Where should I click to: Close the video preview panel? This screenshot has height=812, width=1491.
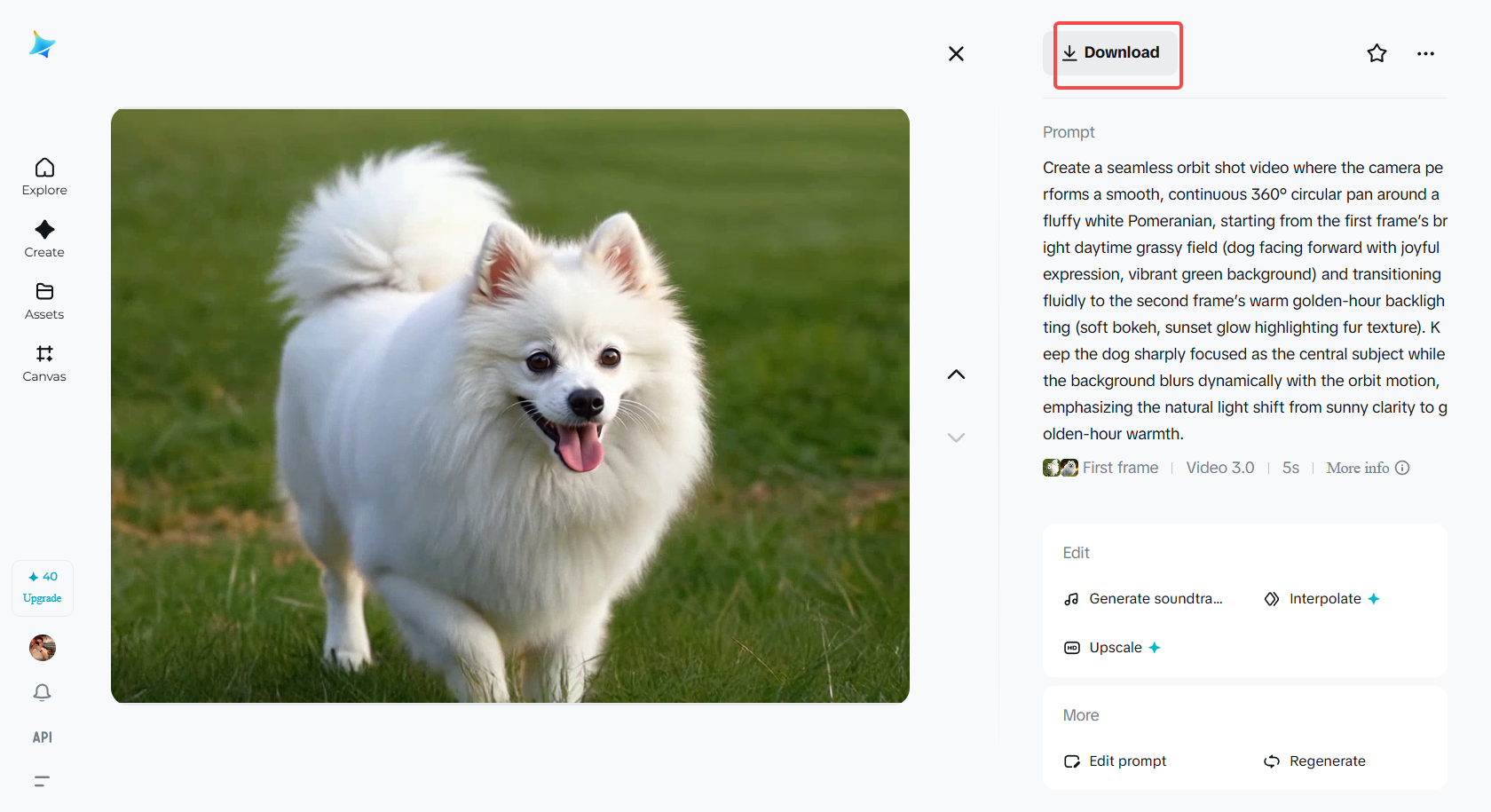956,54
